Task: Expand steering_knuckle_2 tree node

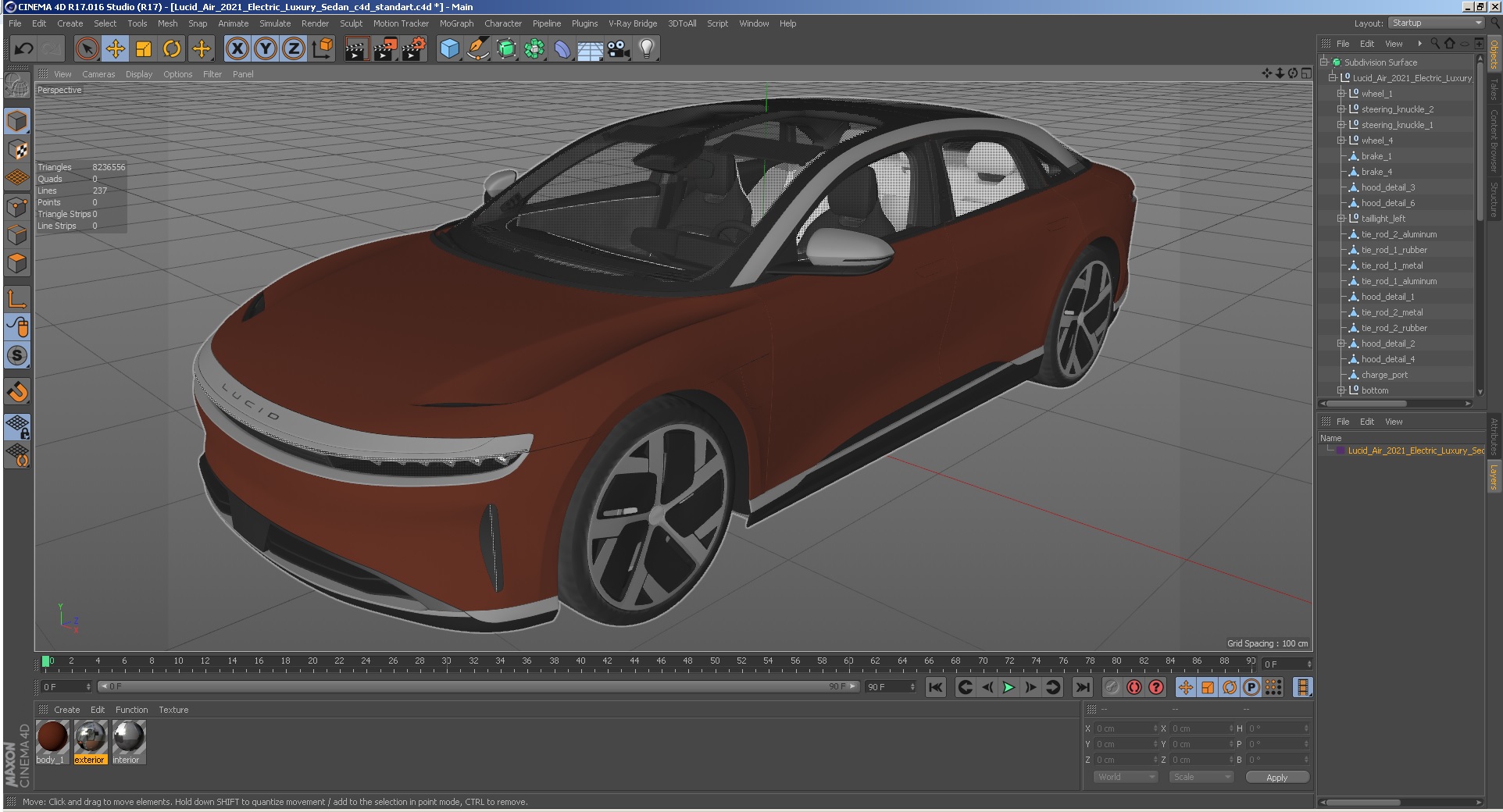Action: 1341,109
